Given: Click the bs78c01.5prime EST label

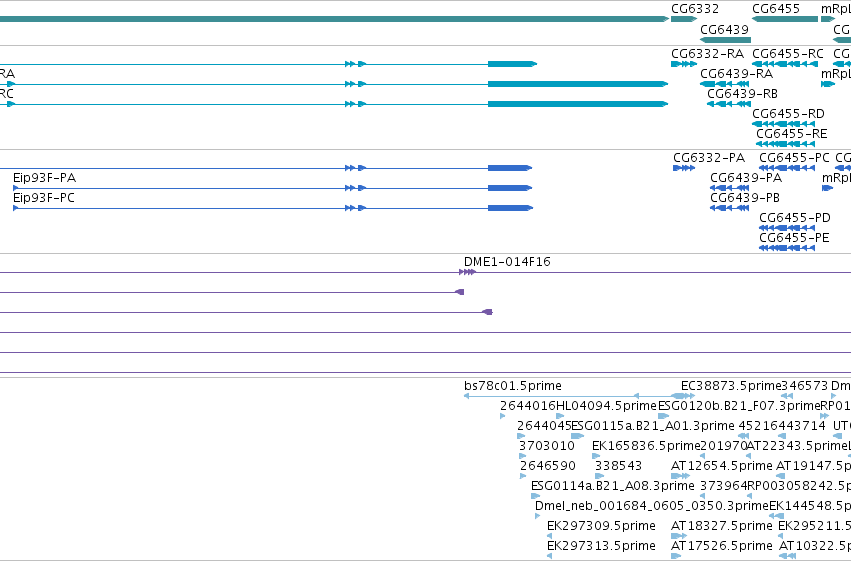Looking at the screenshot, I should point(512,386).
